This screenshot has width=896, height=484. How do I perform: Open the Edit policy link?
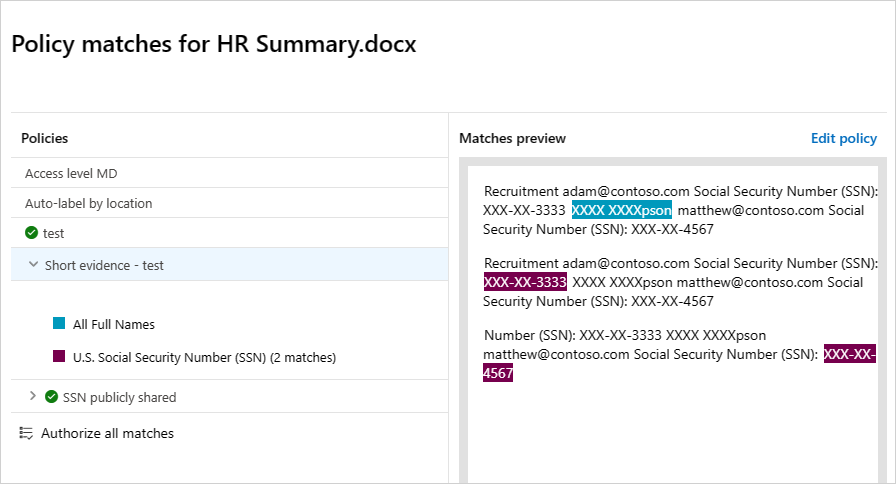(x=843, y=138)
